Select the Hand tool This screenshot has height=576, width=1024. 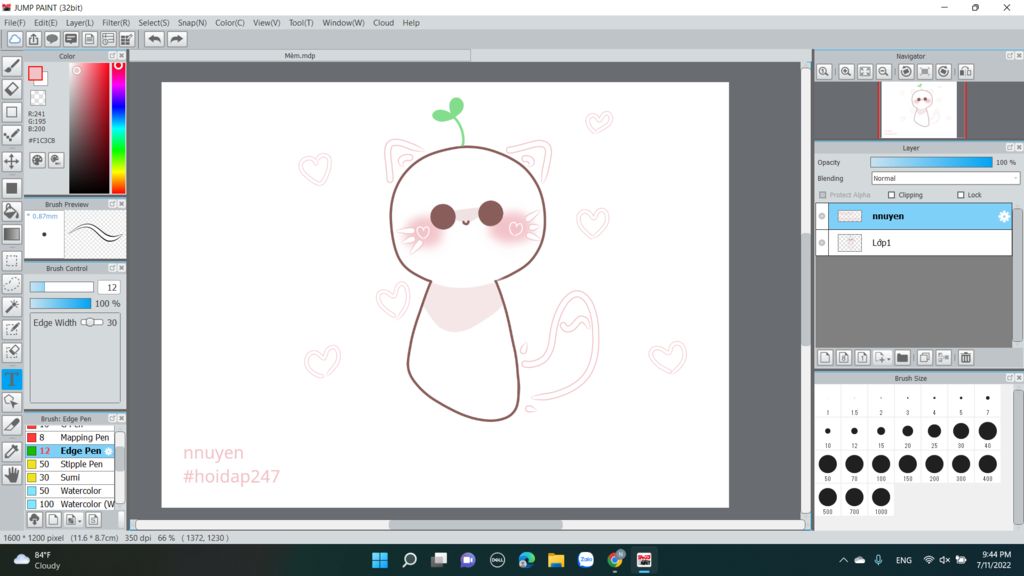point(12,475)
